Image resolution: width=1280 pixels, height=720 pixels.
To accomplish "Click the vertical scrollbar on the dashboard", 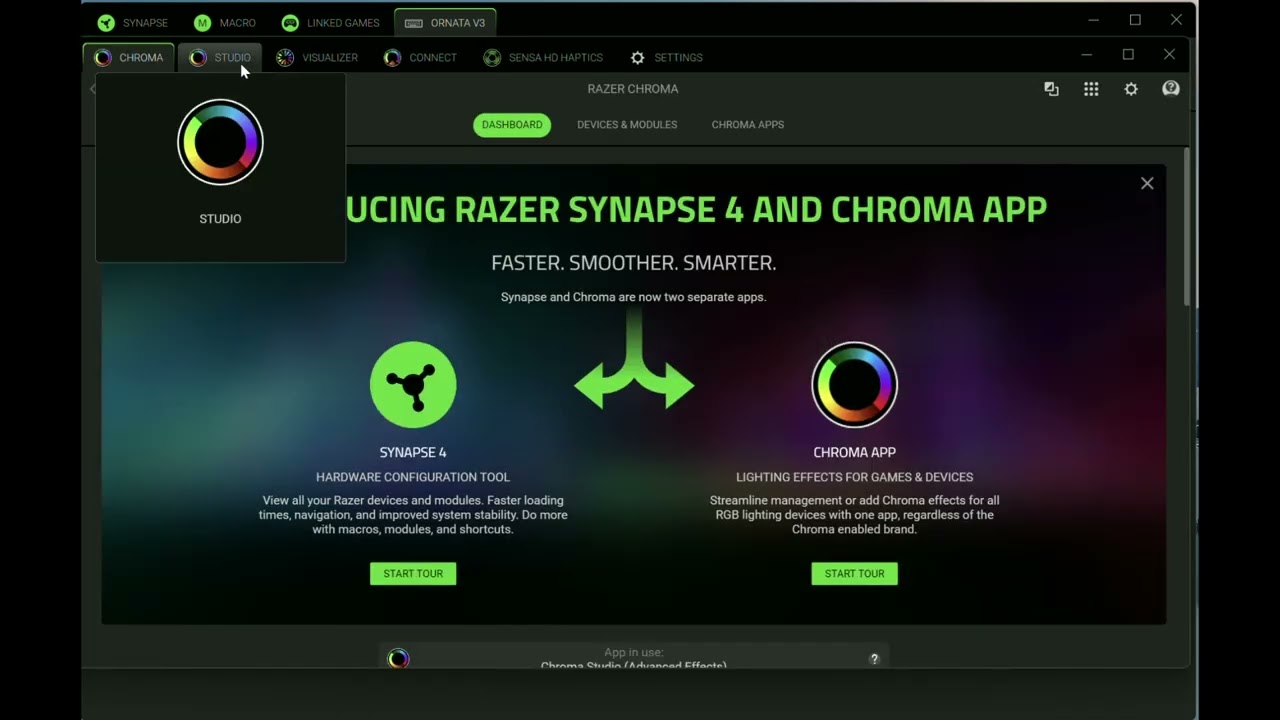I will click(x=1186, y=227).
